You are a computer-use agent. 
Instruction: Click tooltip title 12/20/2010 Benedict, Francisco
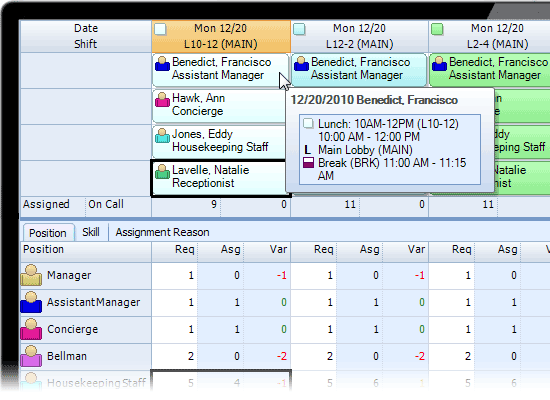[x=374, y=100]
